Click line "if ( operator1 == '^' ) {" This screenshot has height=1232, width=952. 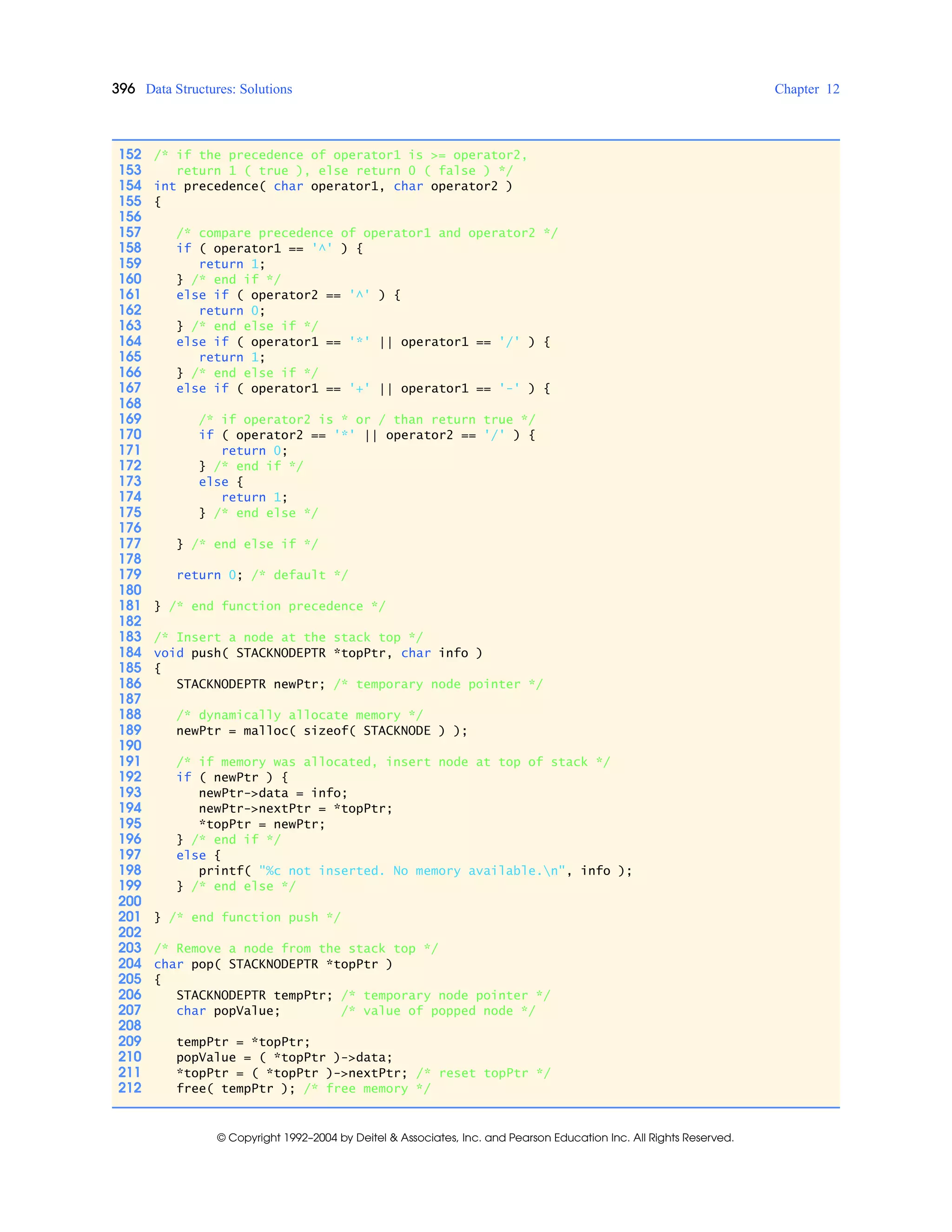click(x=270, y=248)
